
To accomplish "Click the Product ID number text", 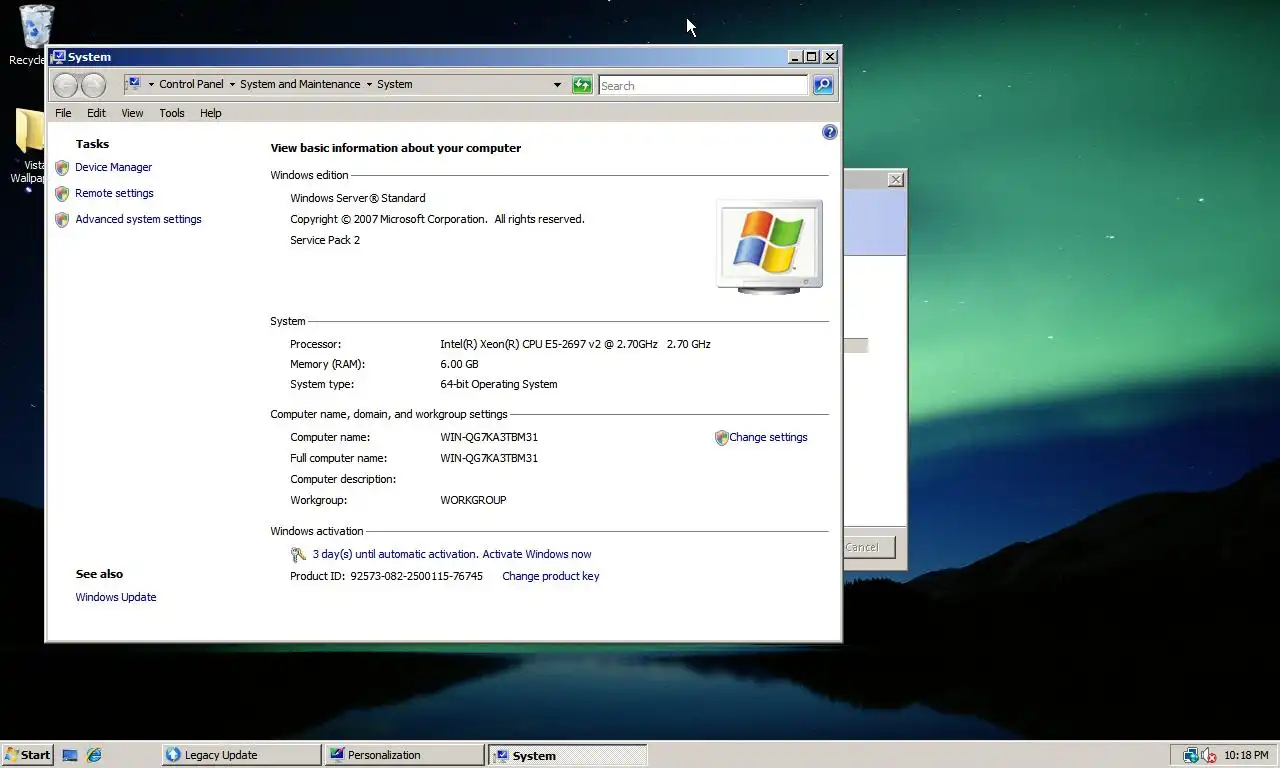I will [416, 576].
